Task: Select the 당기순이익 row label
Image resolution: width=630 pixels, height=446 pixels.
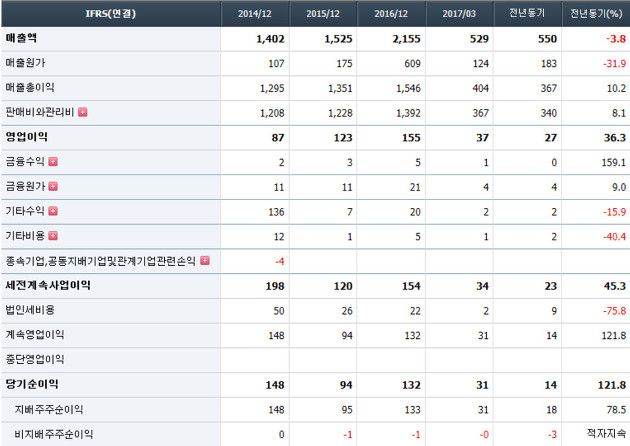Action: (32, 384)
